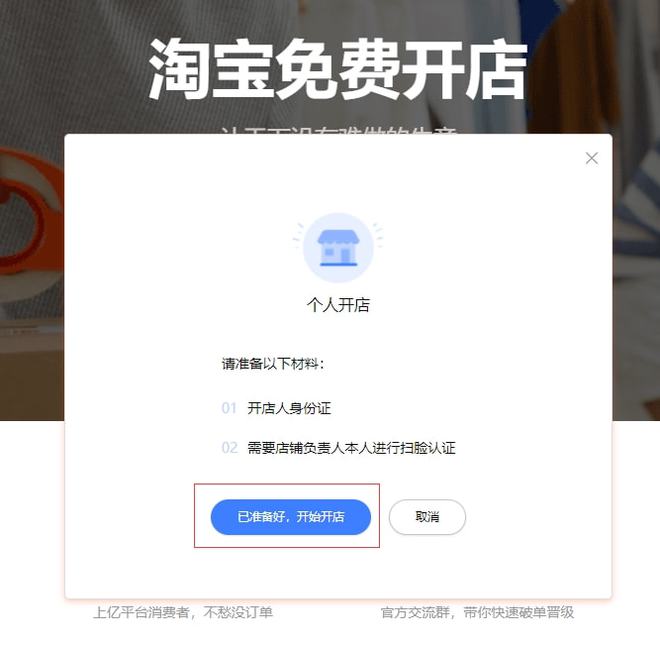This screenshot has height=645, width=660.
Task: Click 官方交流群，带你快速破单晋级 text
Action: pos(477,612)
